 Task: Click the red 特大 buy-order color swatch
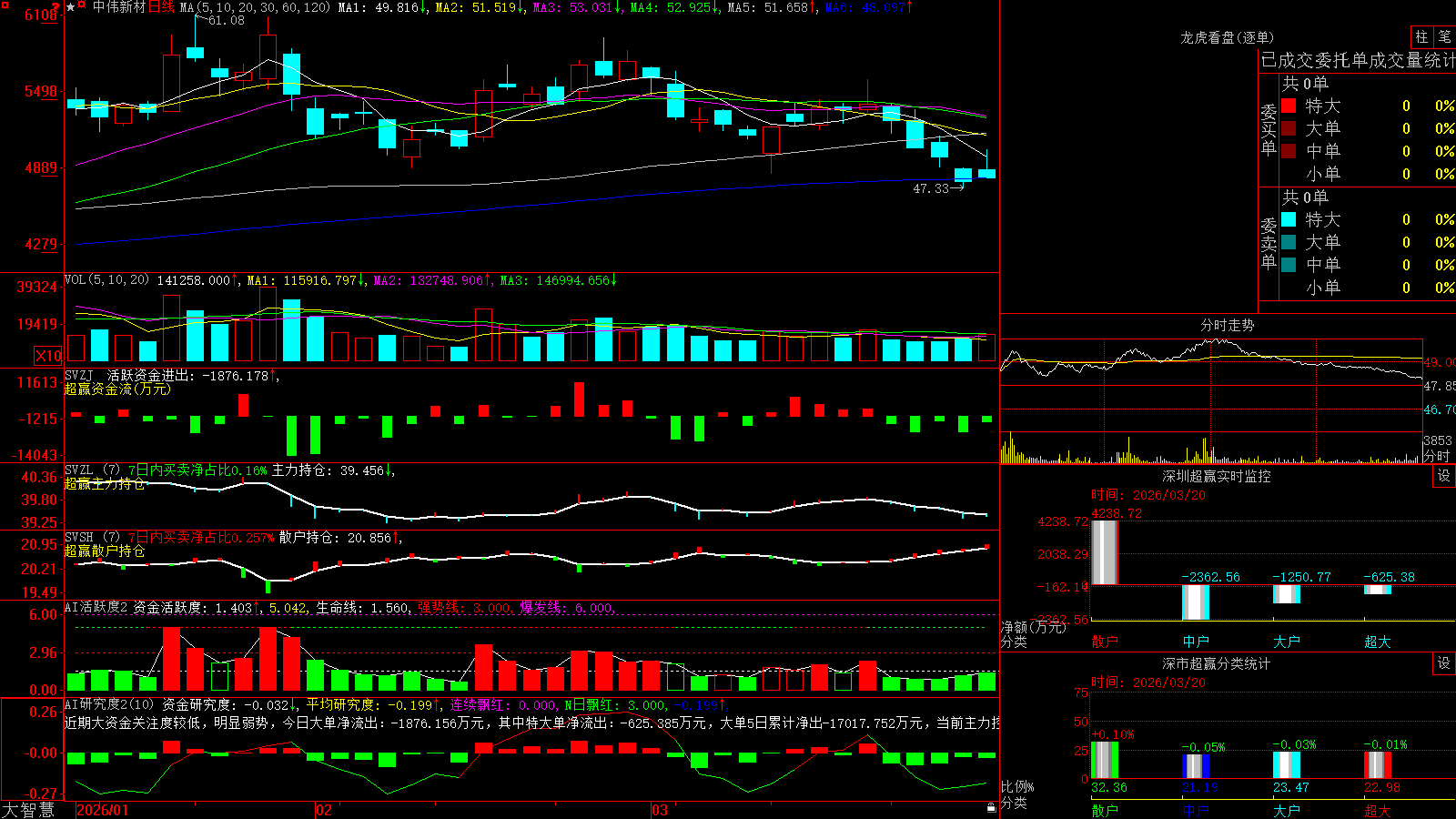click(1289, 106)
